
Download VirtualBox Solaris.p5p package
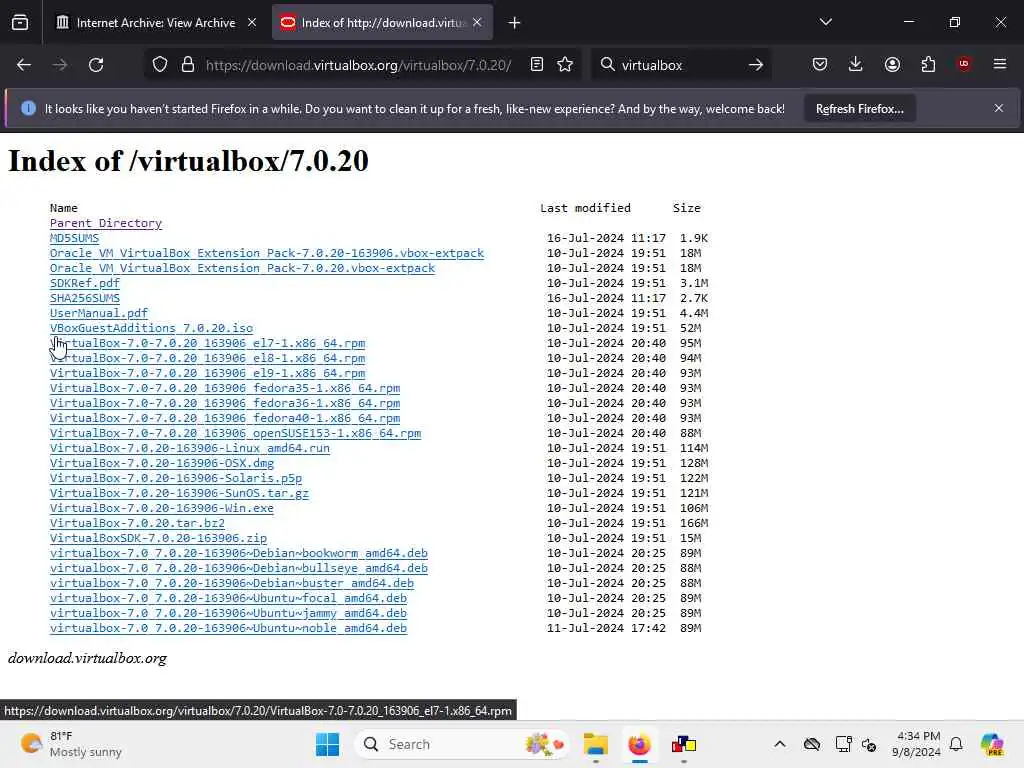pos(176,479)
